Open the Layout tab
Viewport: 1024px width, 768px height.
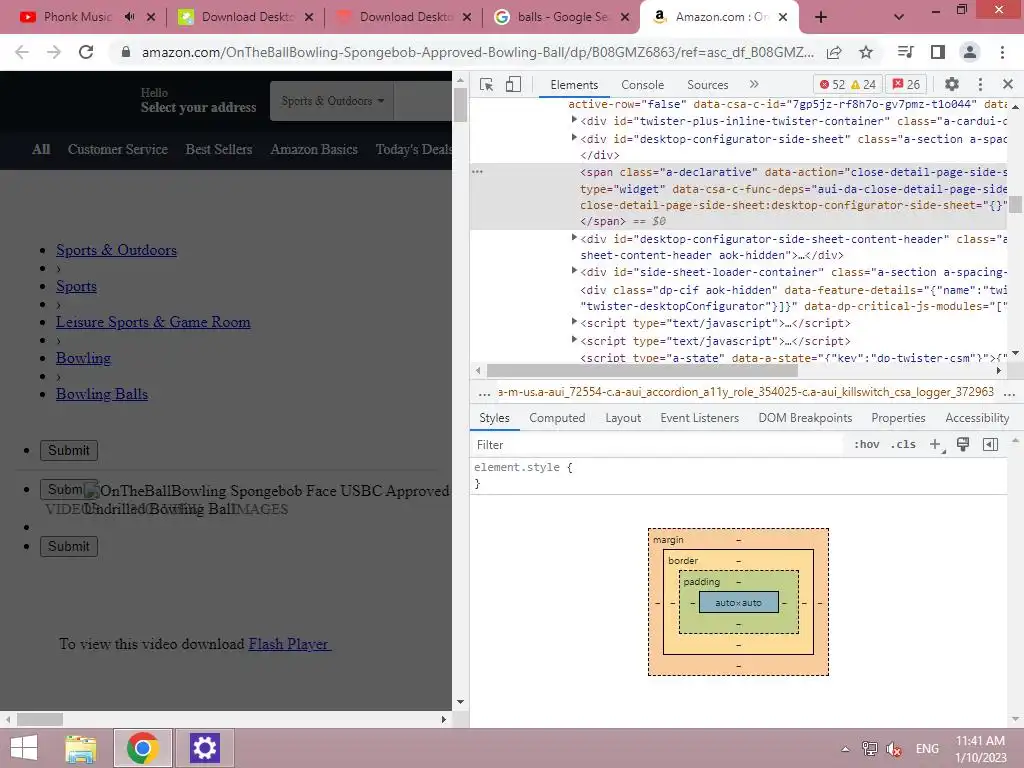623,418
